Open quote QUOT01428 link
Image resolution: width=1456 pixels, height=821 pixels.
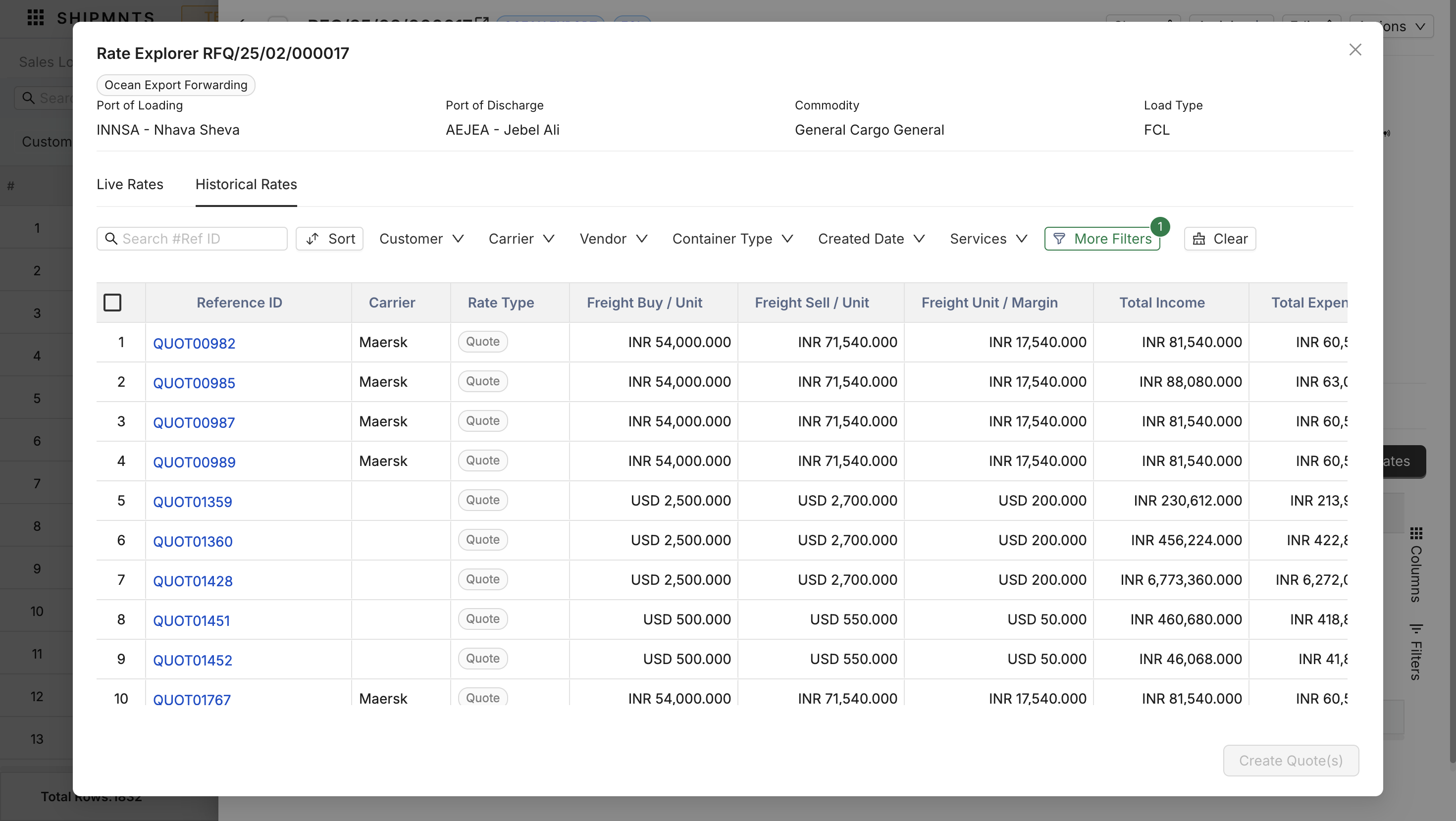[192, 580]
